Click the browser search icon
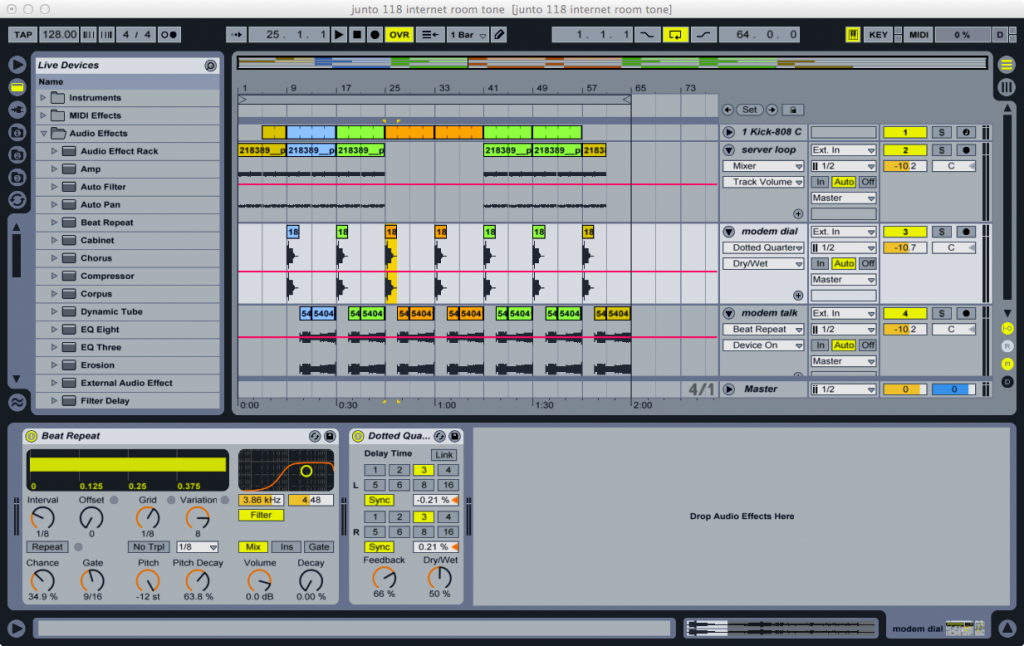Viewport: 1024px width, 646px height. [x=210, y=65]
